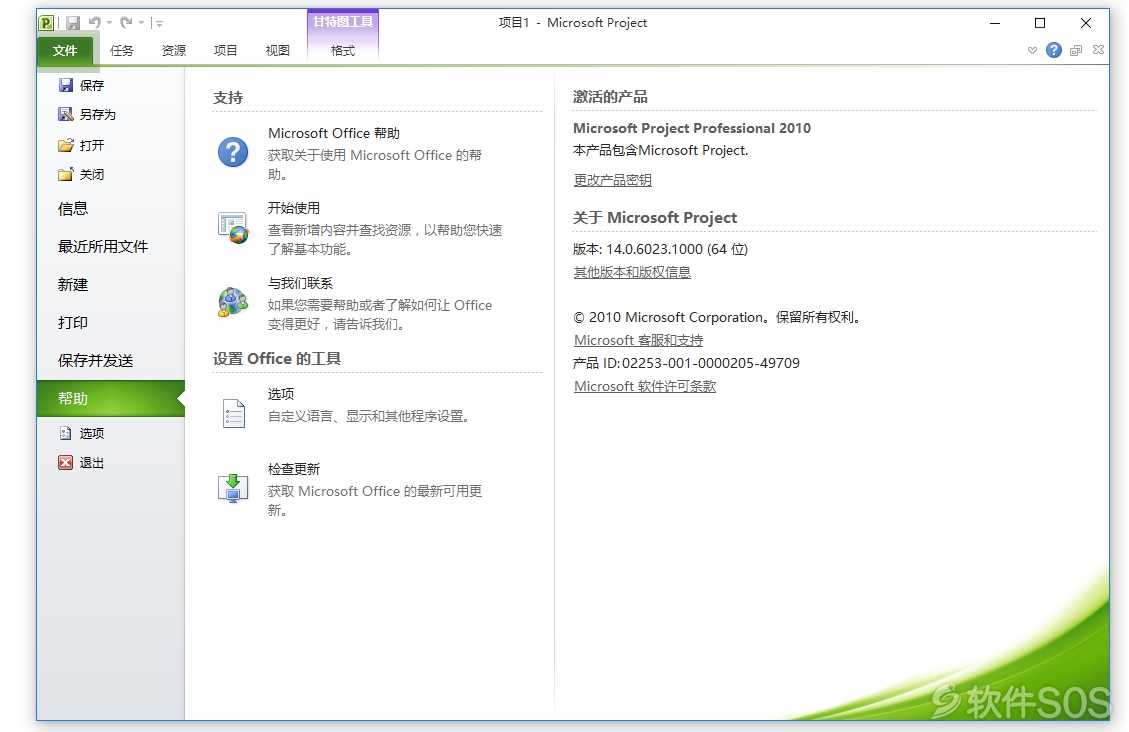This screenshot has height=732, width=1129.
Task: Open the 文件 tab
Action: click(65, 50)
